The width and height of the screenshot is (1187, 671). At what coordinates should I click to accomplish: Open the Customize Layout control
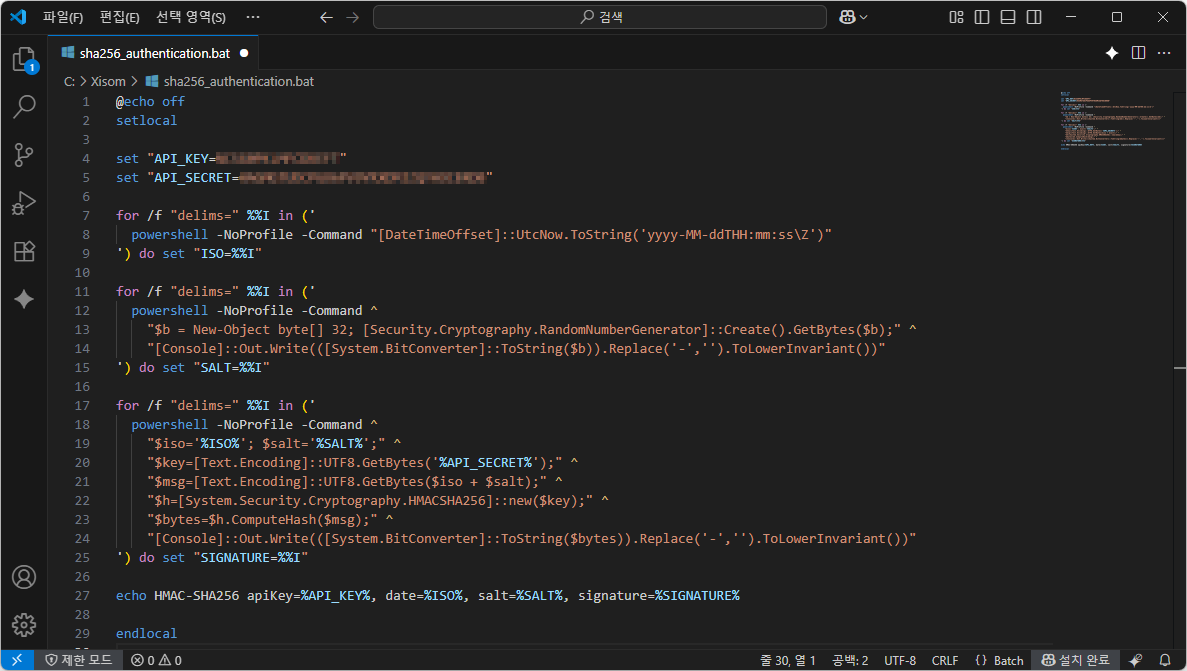point(956,17)
